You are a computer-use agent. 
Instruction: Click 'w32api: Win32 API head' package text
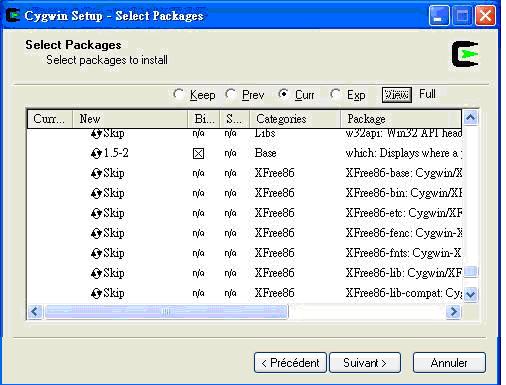coord(404,134)
